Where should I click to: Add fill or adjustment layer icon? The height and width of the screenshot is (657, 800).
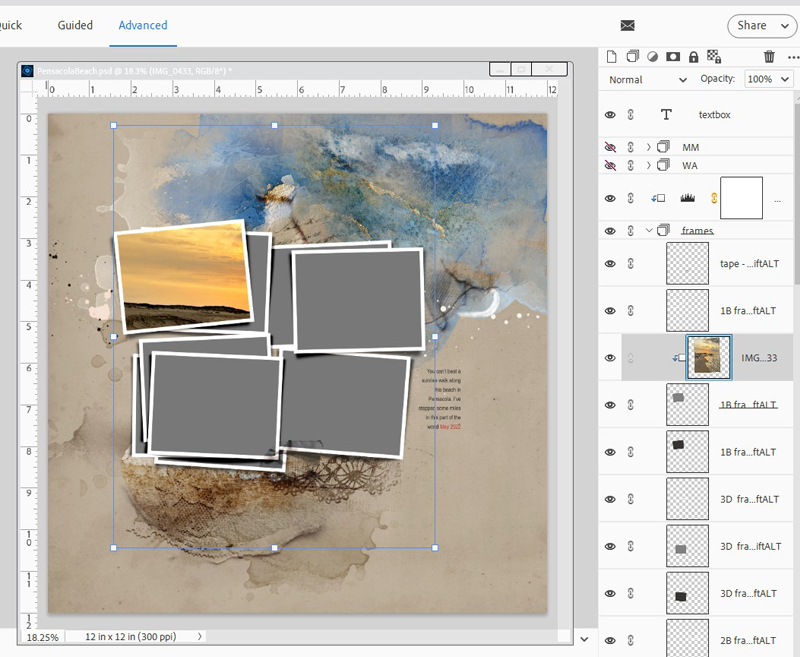point(653,57)
